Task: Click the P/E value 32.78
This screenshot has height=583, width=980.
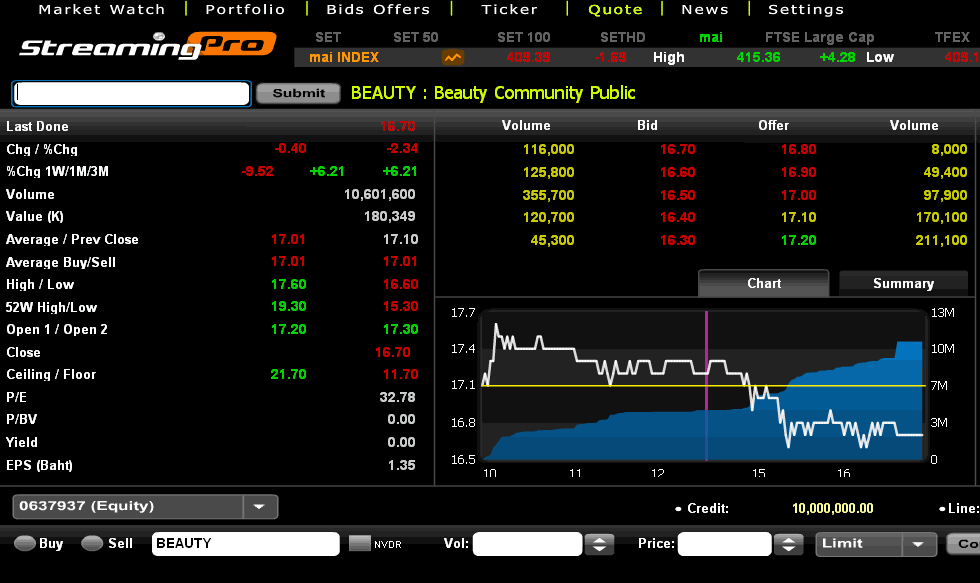Action: 398,397
